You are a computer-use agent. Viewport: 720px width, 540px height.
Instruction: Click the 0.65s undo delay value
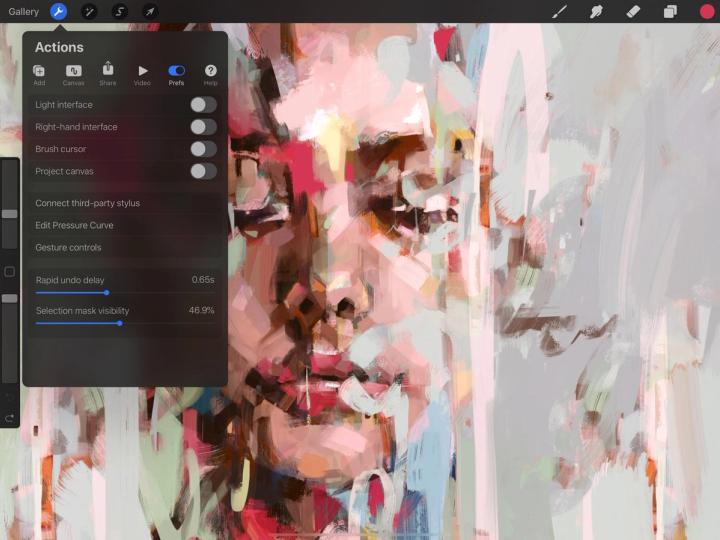click(x=203, y=280)
